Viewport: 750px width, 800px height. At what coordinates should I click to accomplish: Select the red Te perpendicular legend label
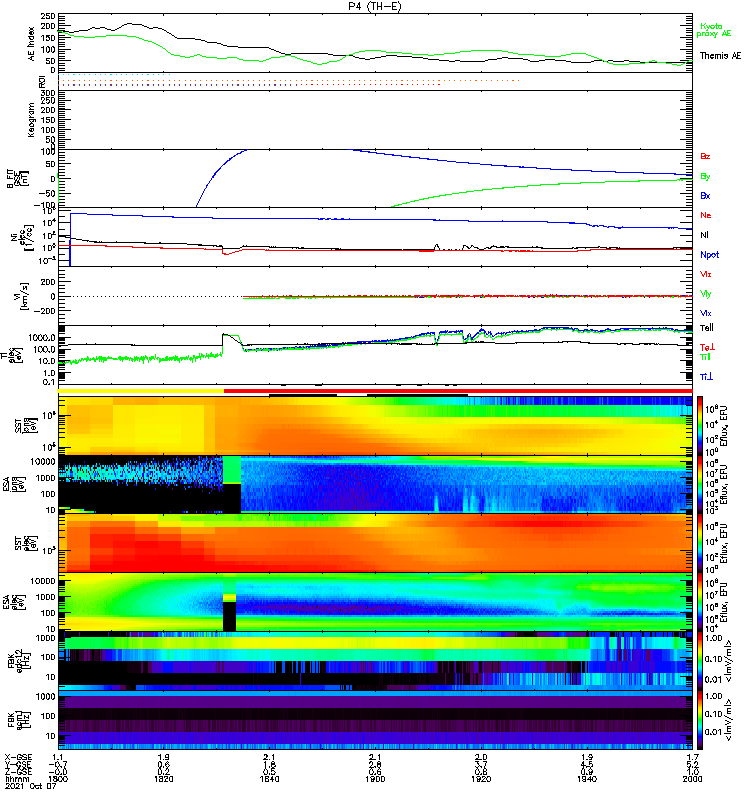click(707, 347)
